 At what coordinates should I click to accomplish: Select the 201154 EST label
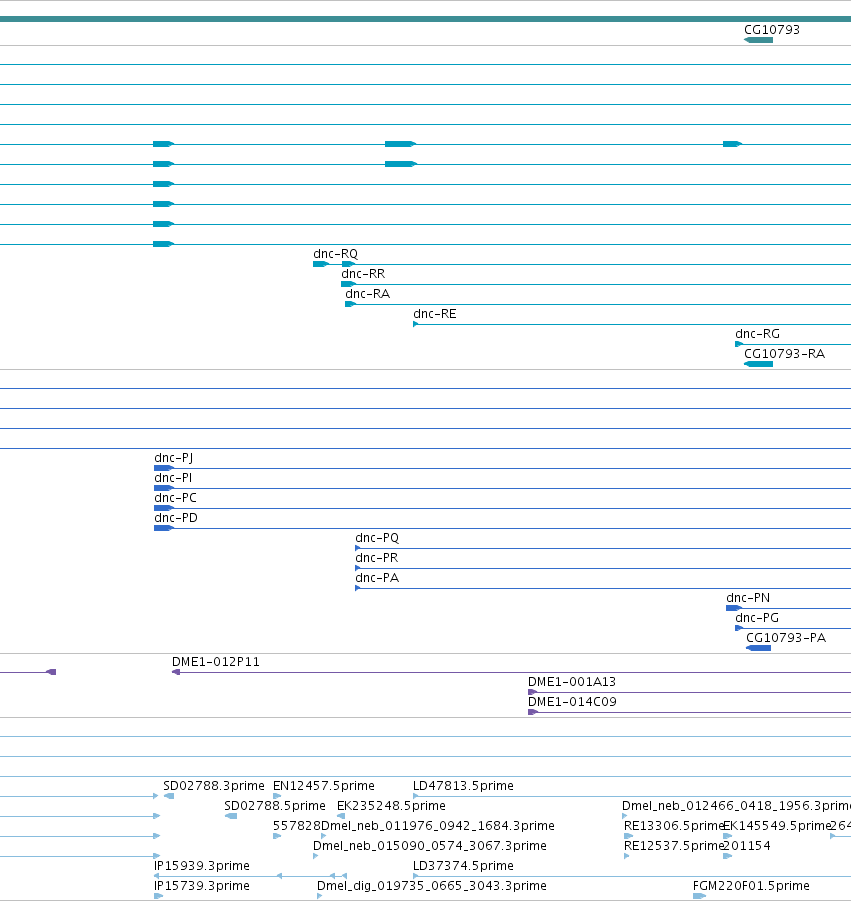tap(746, 846)
